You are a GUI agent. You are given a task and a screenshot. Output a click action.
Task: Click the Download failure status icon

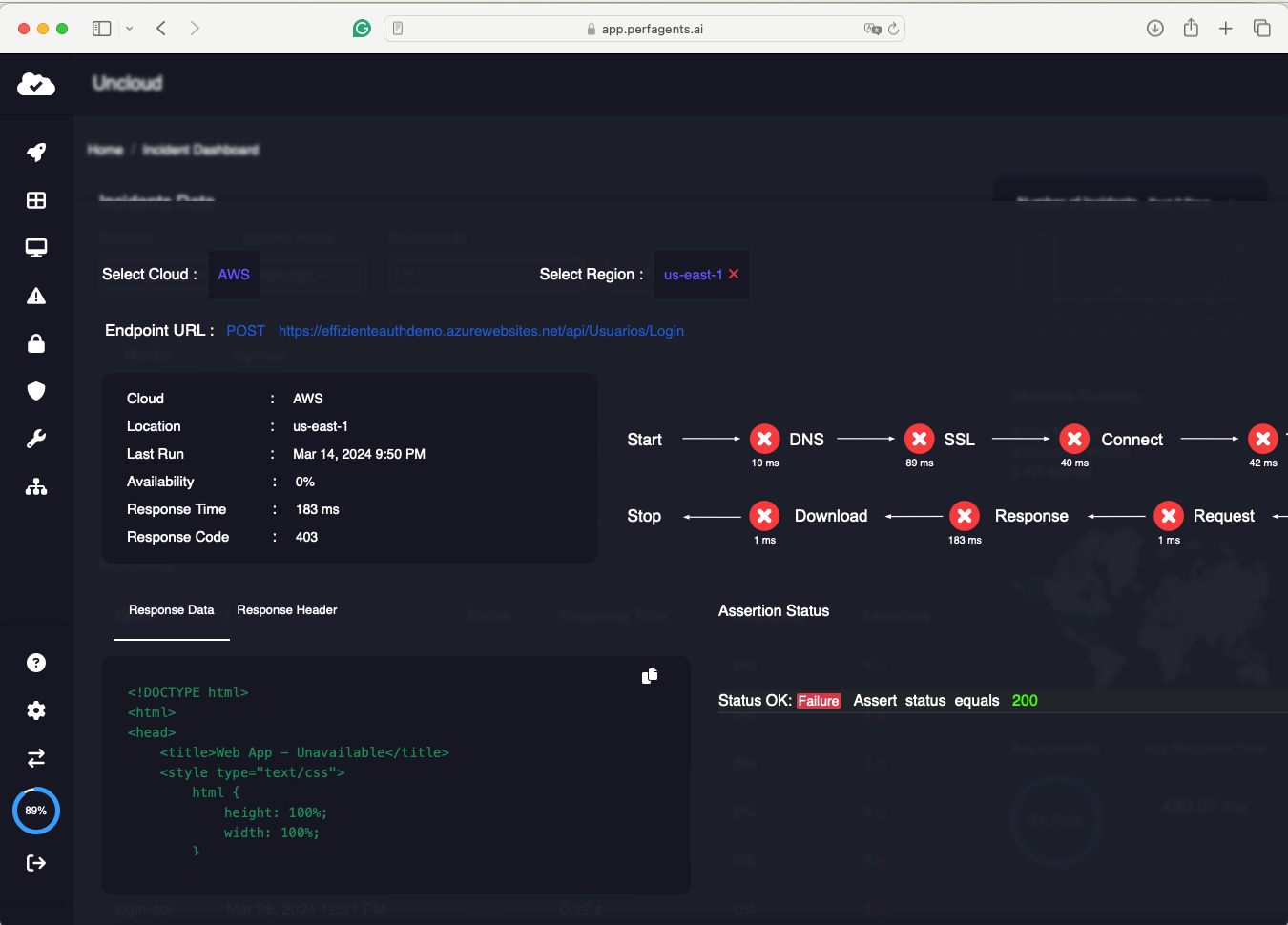(764, 516)
